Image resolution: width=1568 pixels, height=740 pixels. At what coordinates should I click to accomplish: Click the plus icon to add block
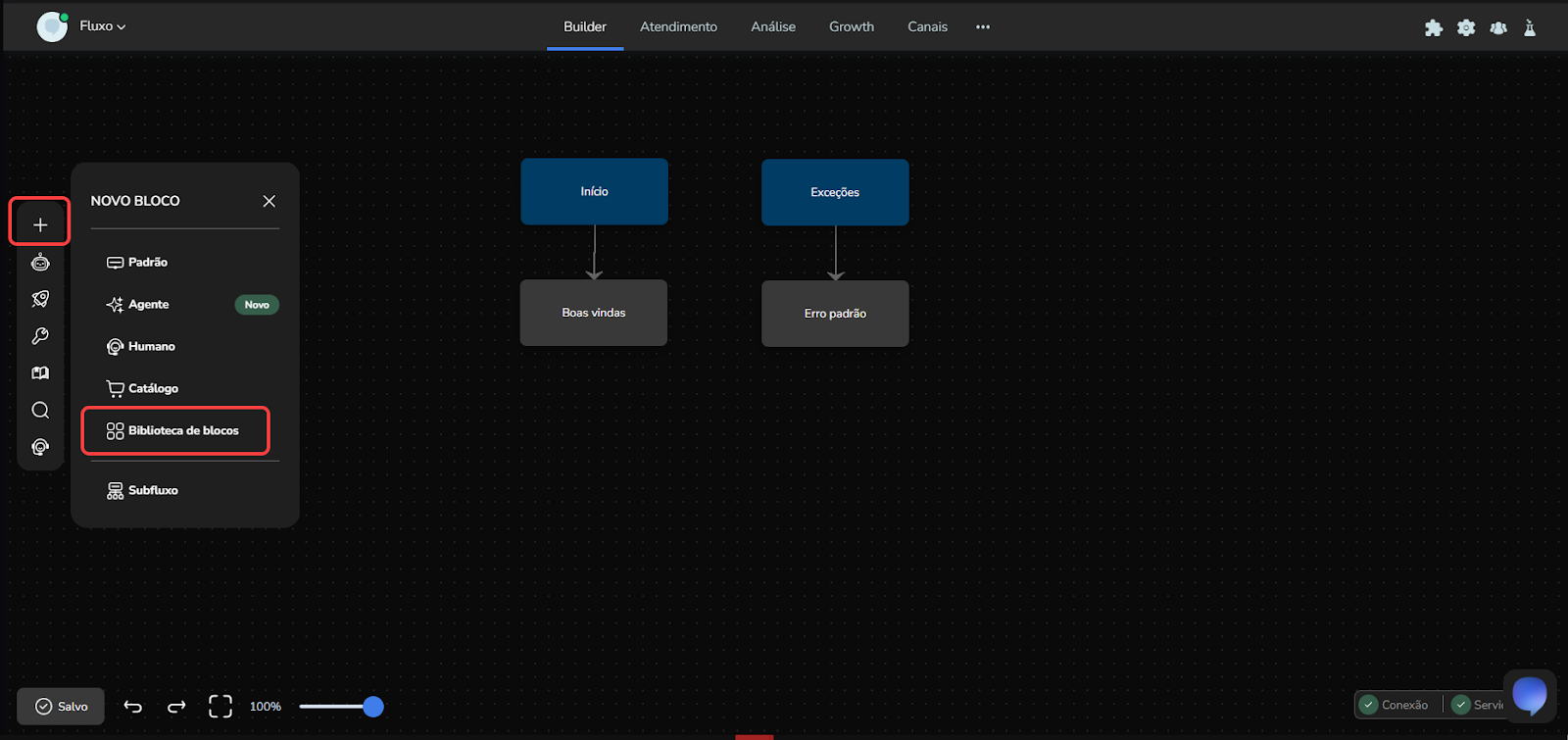tap(40, 224)
